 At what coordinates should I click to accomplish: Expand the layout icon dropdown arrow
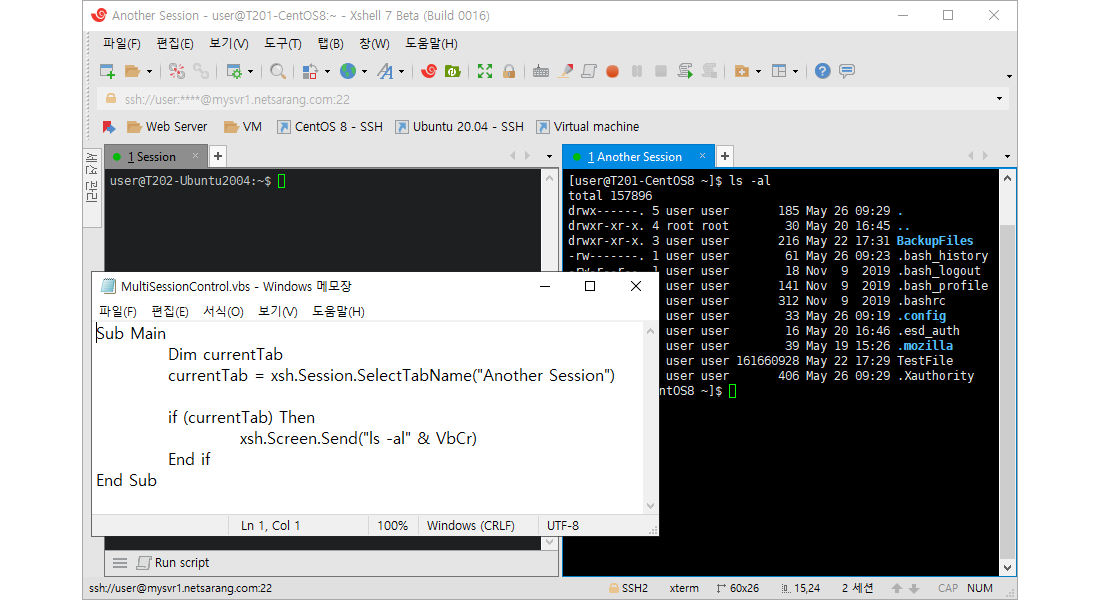click(x=795, y=72)
